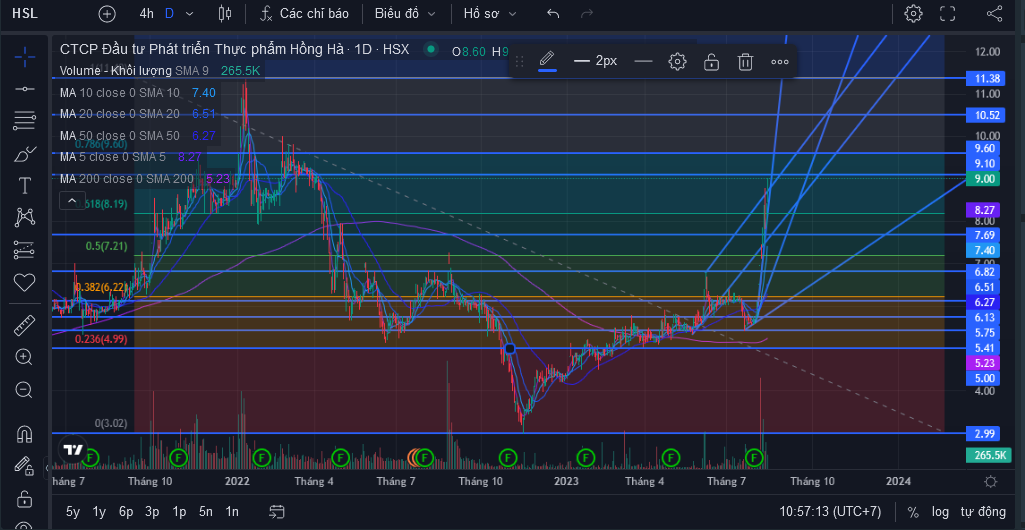1025x530 pixels.
Task: Open the Fibonacci retracement tools
Action: (x=25, y=120)
